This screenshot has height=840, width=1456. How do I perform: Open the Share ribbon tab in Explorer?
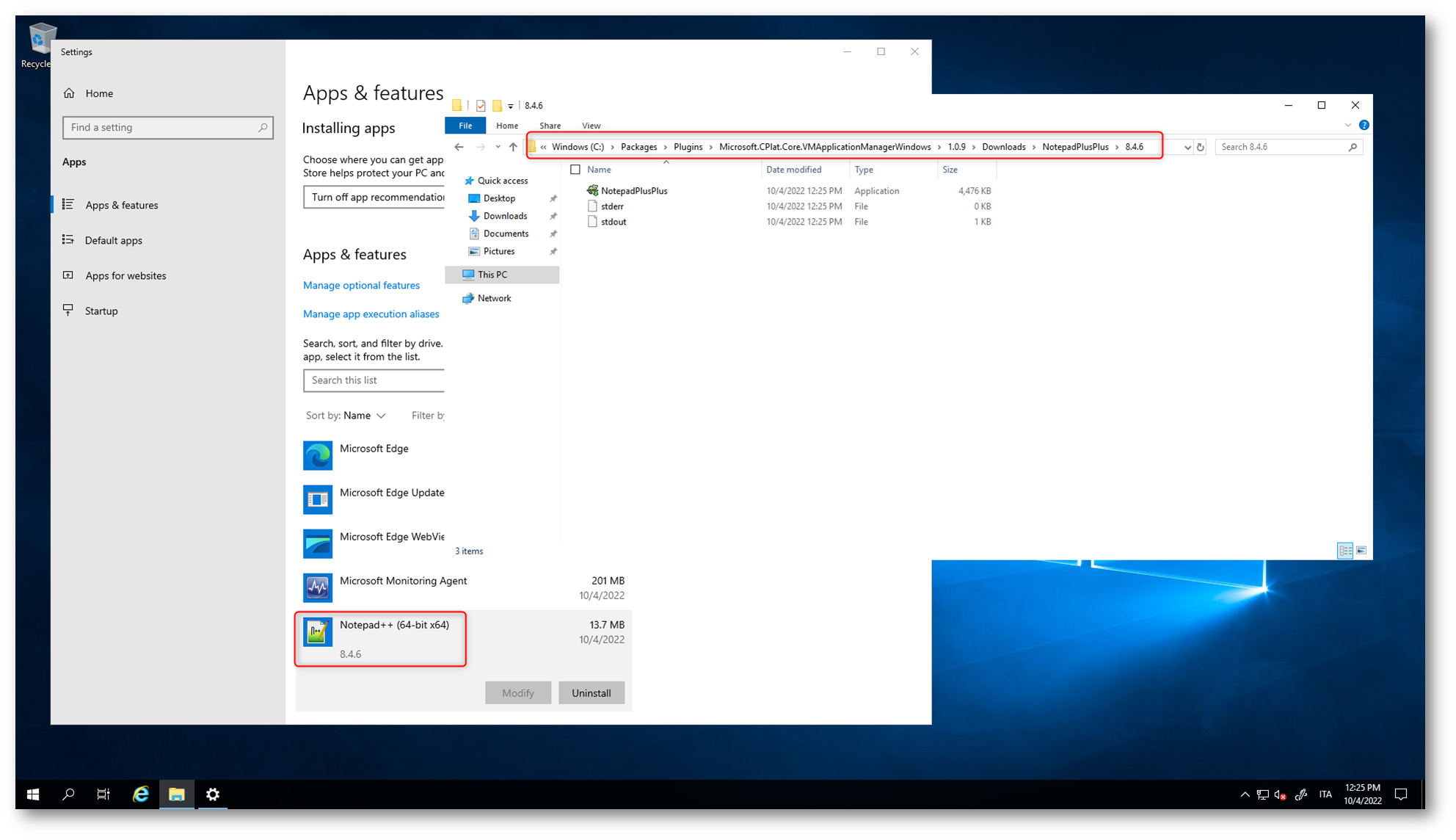[x=550, y=126]
